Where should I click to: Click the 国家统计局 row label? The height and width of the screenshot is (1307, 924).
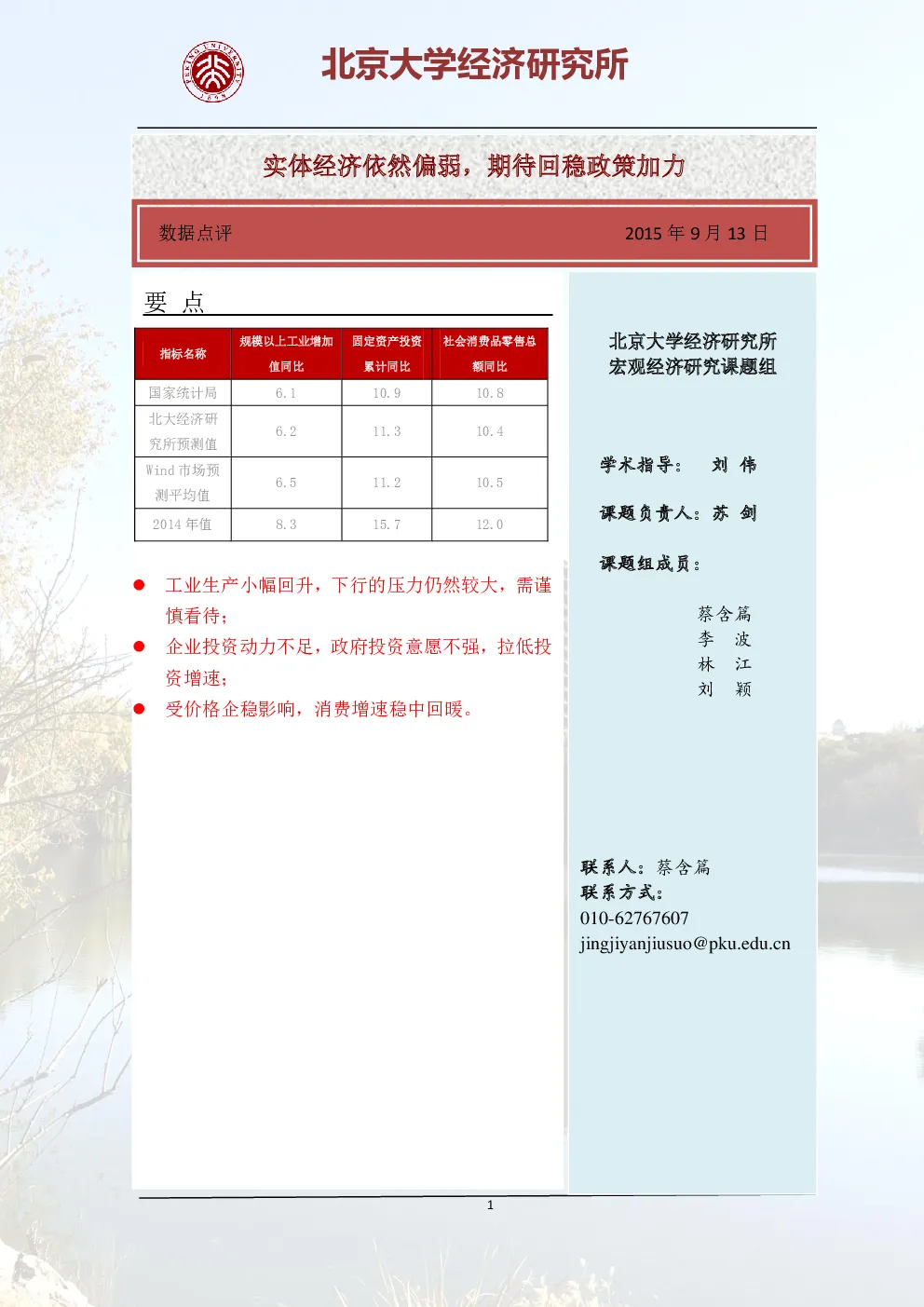[183, 393]
